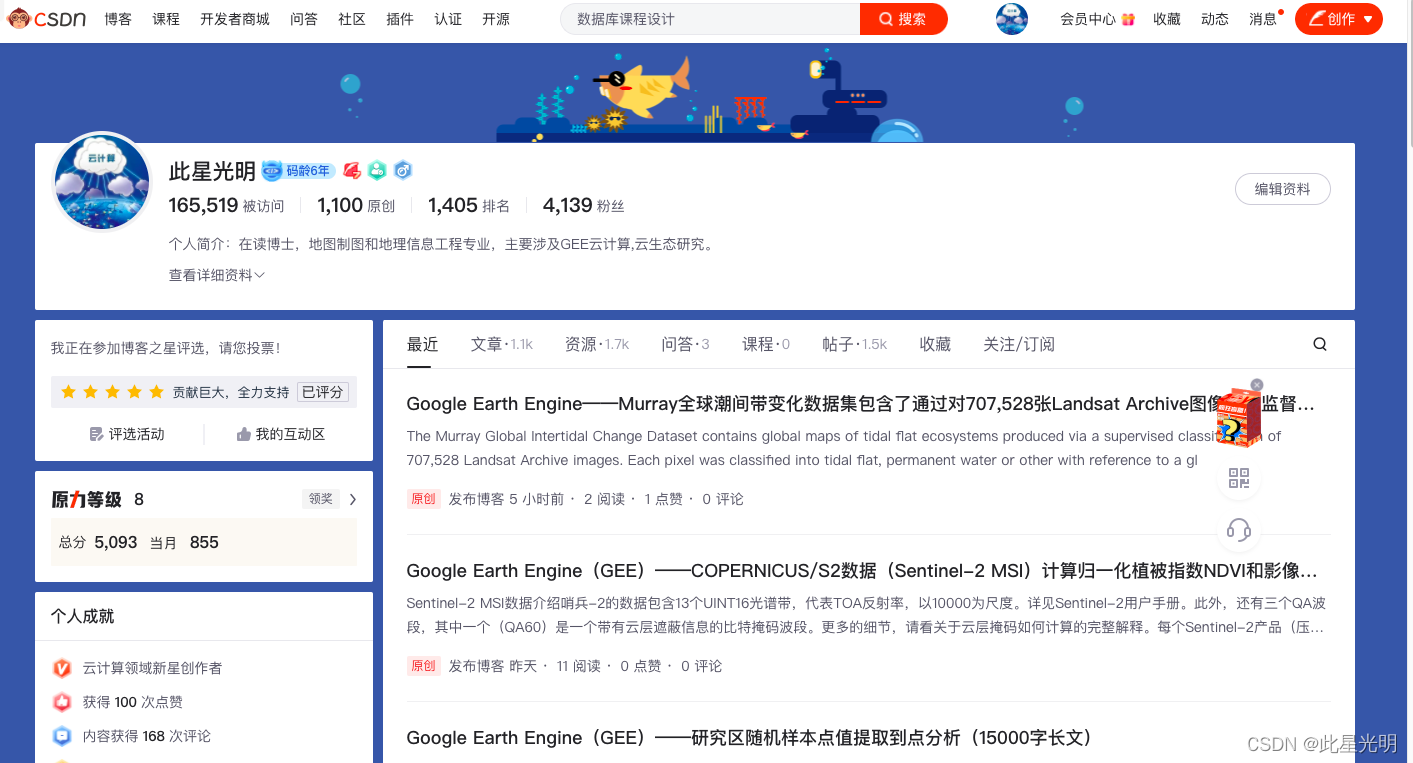Open 会员中心 link

(x=1088, y=19)
